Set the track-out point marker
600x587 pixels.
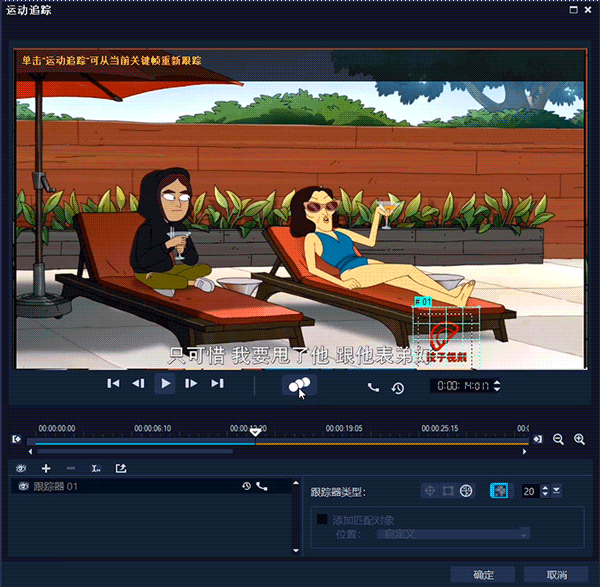[x=538, y=439]
